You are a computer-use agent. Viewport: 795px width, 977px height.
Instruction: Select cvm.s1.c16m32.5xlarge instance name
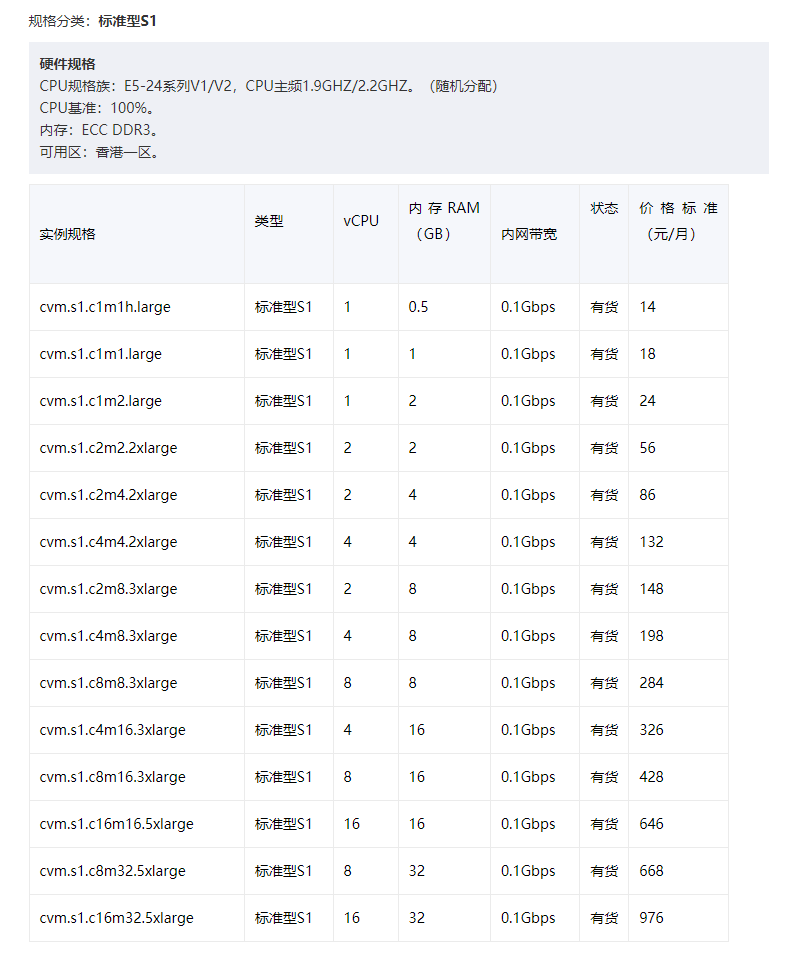point(117,918)
